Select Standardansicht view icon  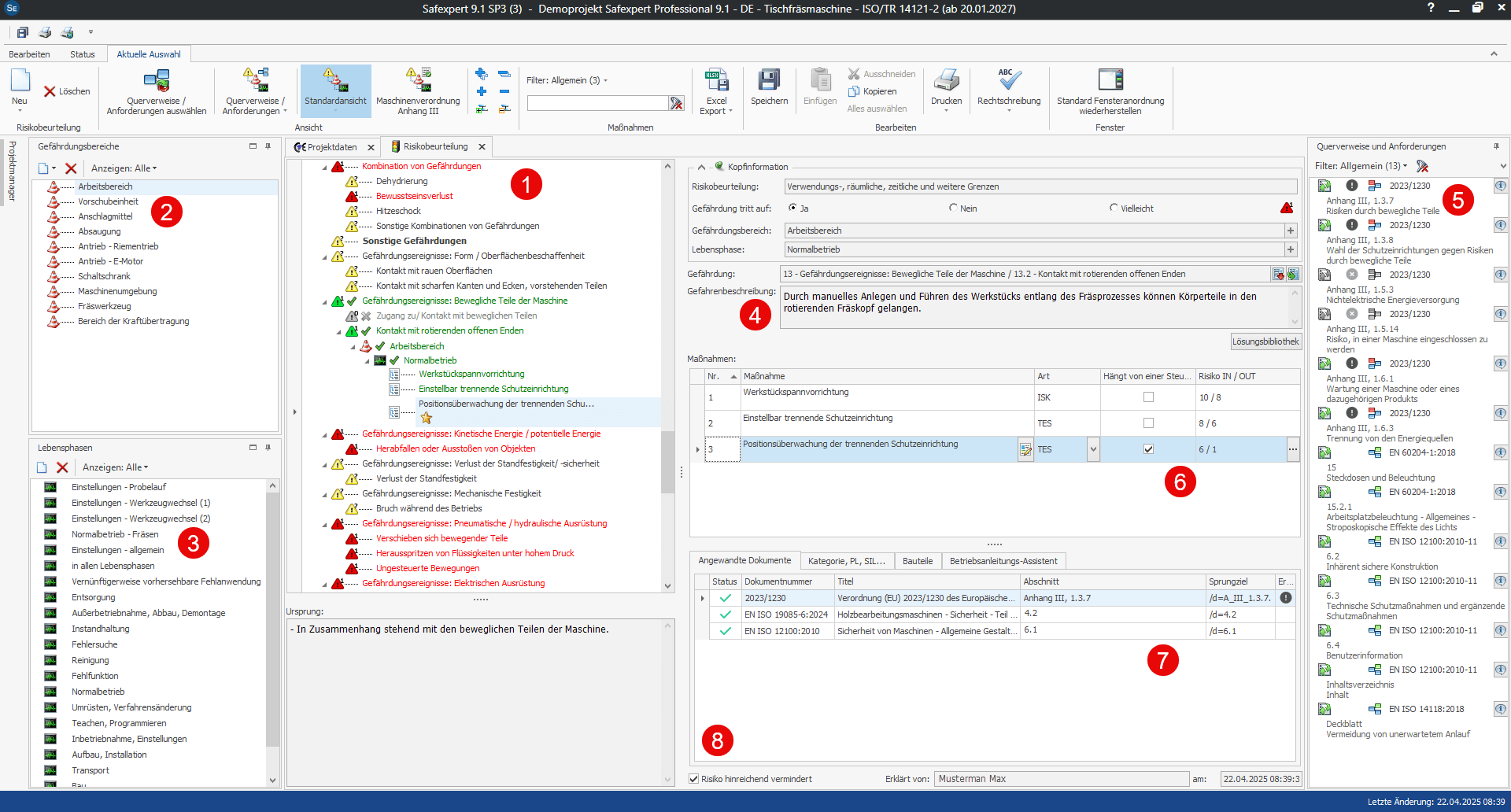point(335,80)
